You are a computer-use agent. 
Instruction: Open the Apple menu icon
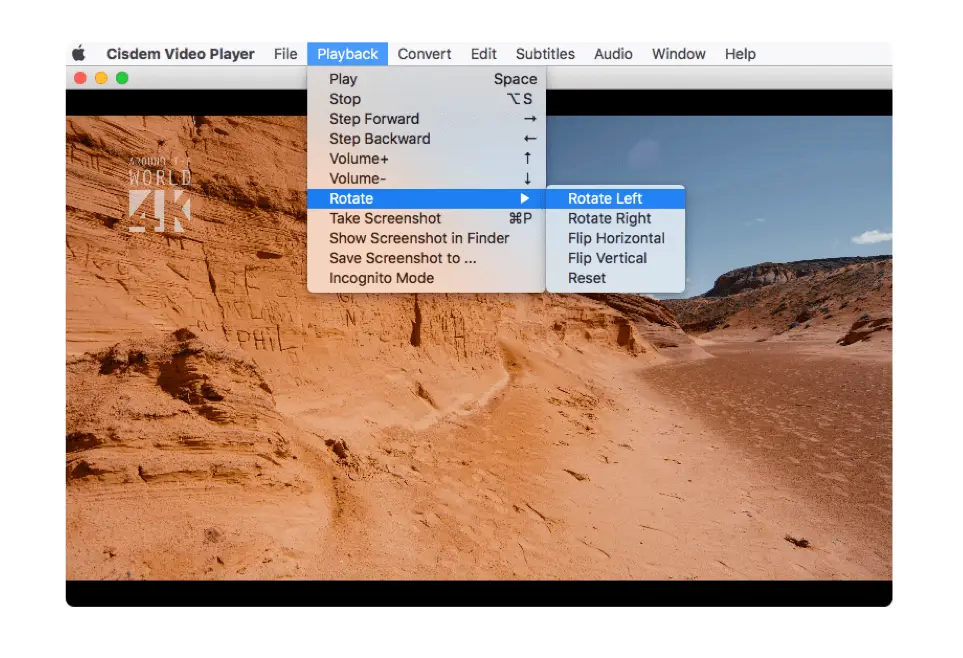click(x=79, y=53)
